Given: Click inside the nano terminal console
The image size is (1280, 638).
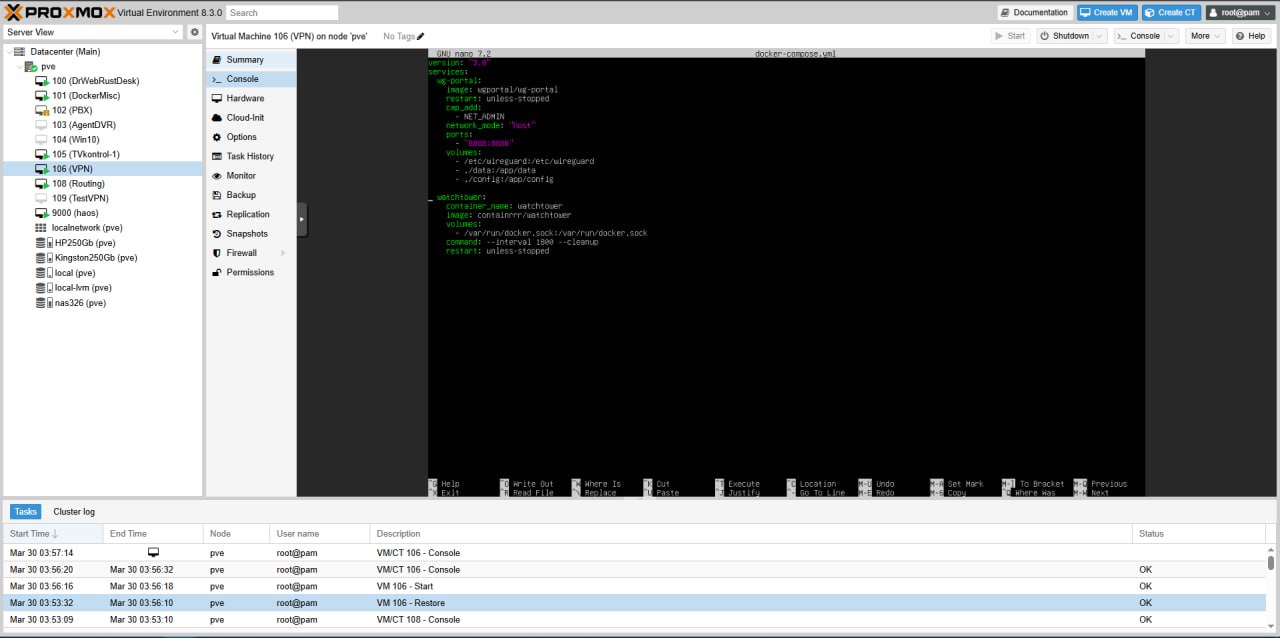Looking at the screenshot, I should [x=786, y=272].
